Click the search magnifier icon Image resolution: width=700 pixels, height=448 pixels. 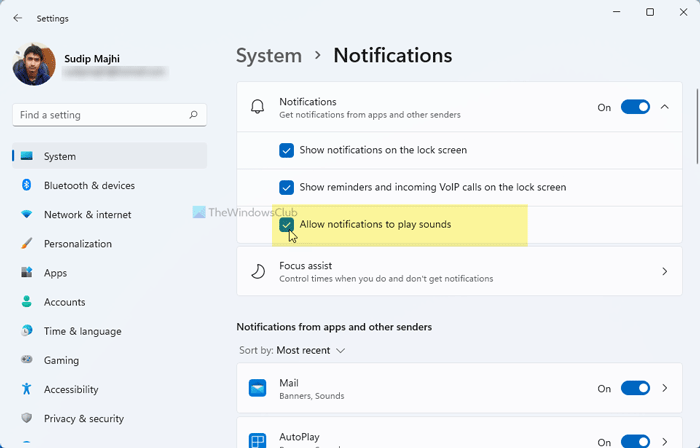click(x=193, y=115)
